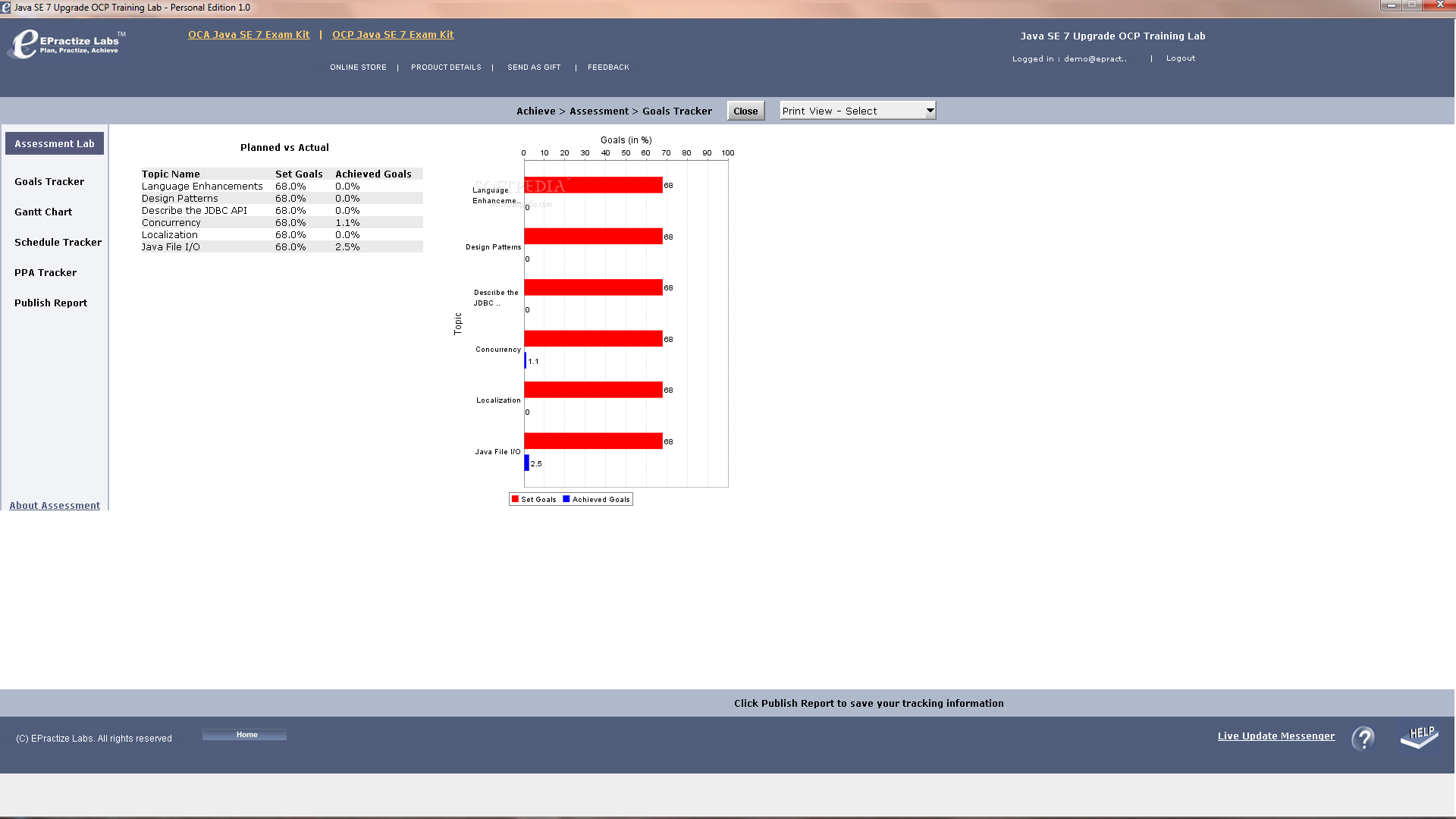Select the Concurrency row in table

[282, 222]
